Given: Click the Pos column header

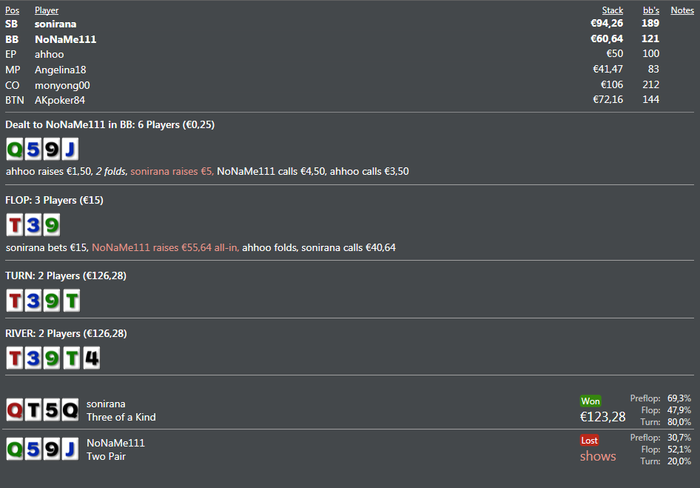Looking at the screenshot, I should pyautogui.click(x=11, y=10).
